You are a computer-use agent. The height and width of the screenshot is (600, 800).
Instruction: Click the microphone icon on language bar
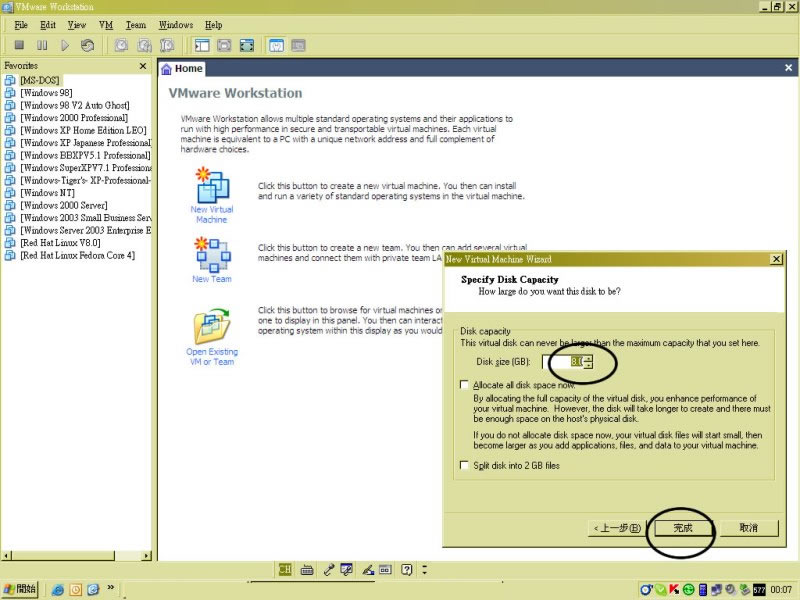click(x=329, y=570)
